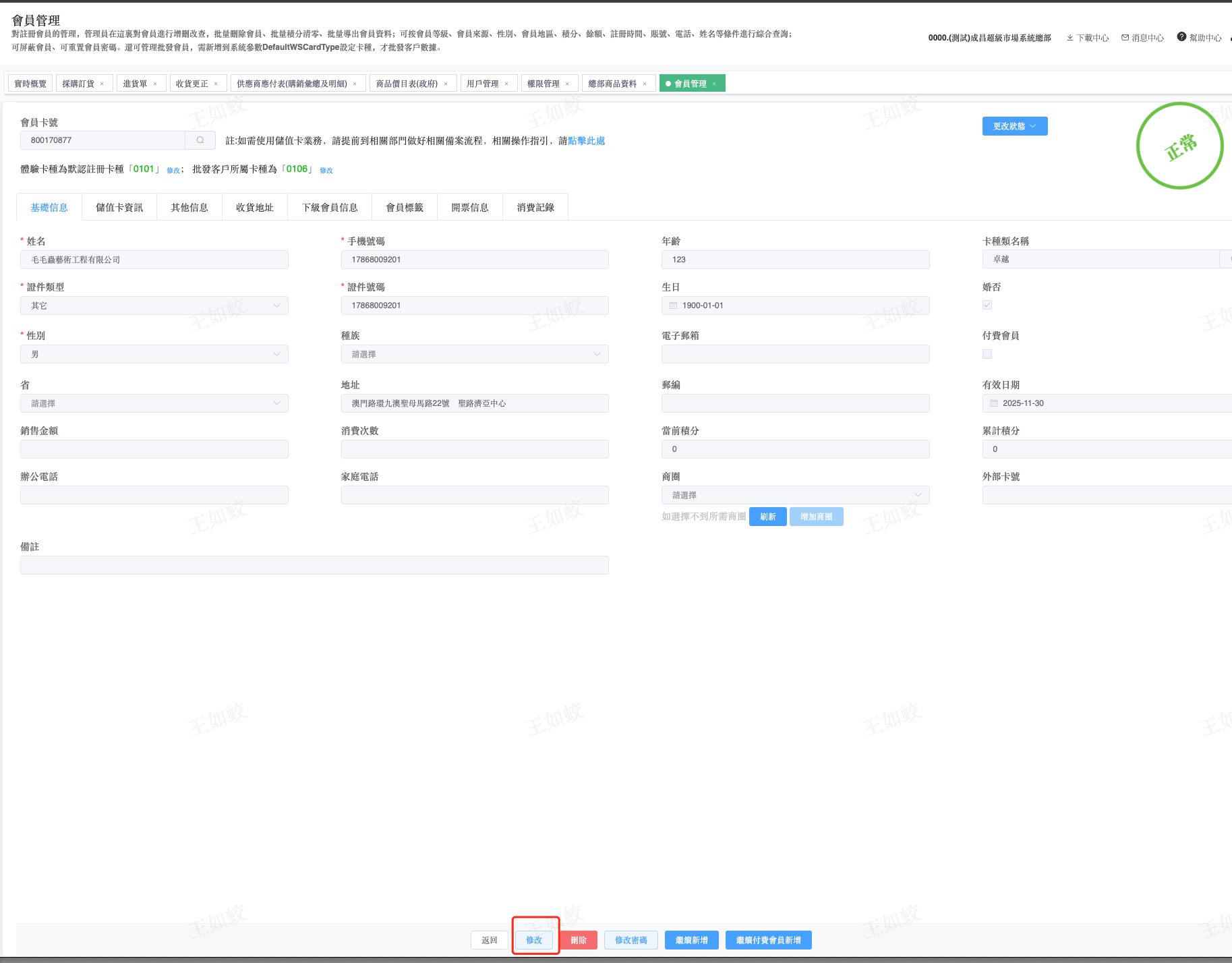Click the 電子郵箱 input field
The width and height of the screenshot is (1232, 963).
click(x=796, y=354)
